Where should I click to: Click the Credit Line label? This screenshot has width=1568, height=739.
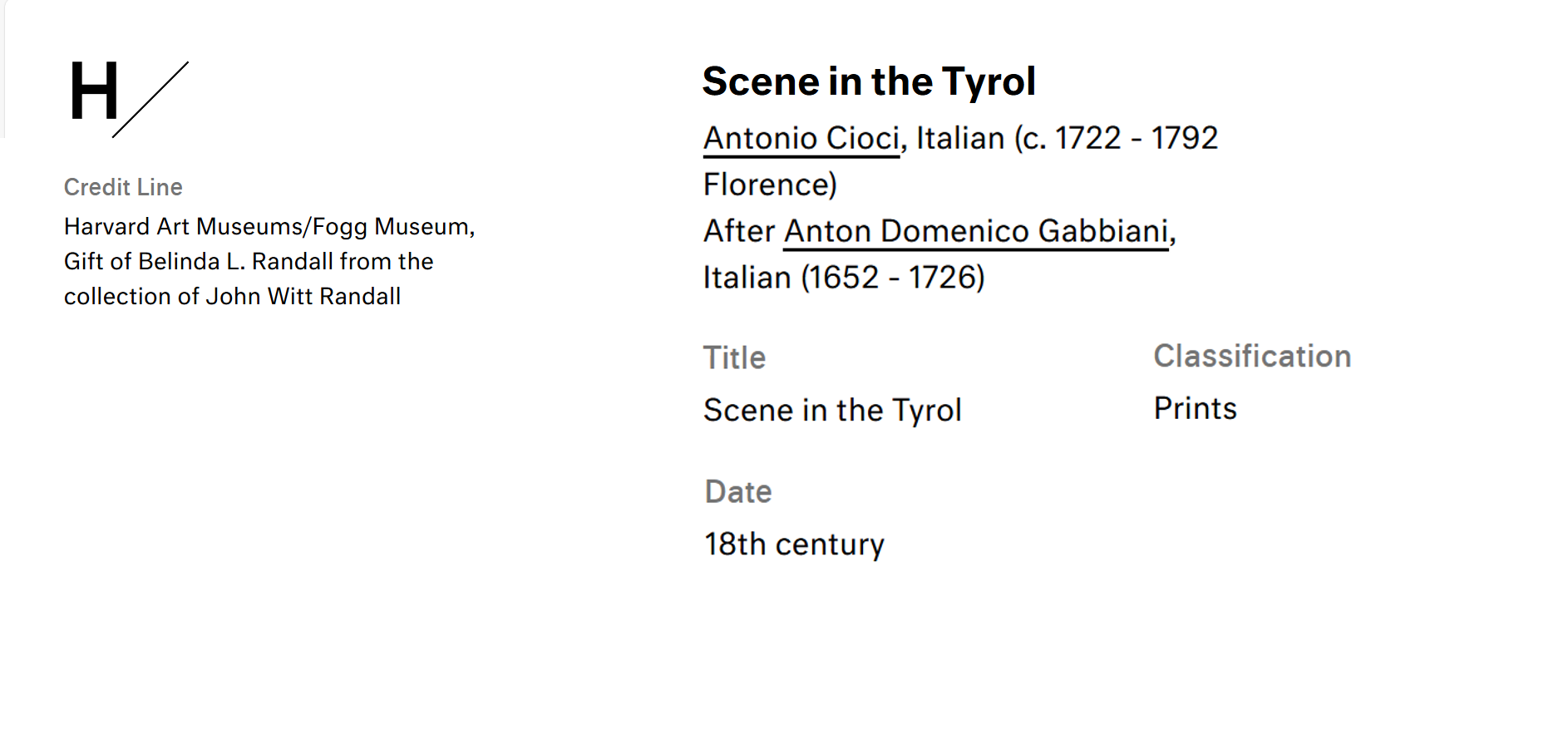(x=123, y=187)
